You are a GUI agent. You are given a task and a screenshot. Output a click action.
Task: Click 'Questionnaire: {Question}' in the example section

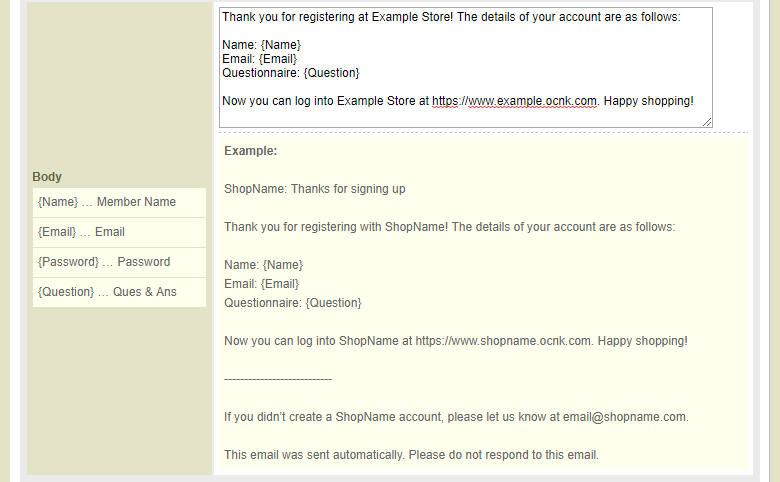(x=292, y=303)
